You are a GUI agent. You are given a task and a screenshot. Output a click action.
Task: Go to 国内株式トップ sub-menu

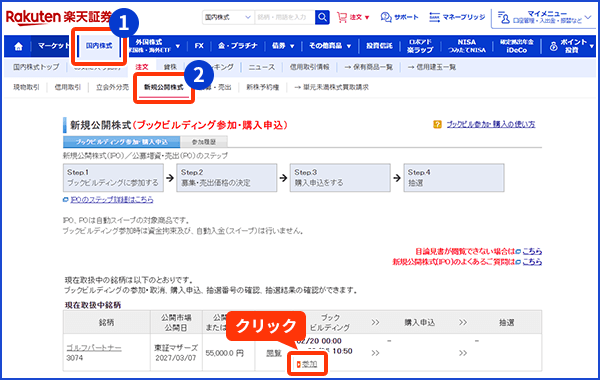(36, 67)
